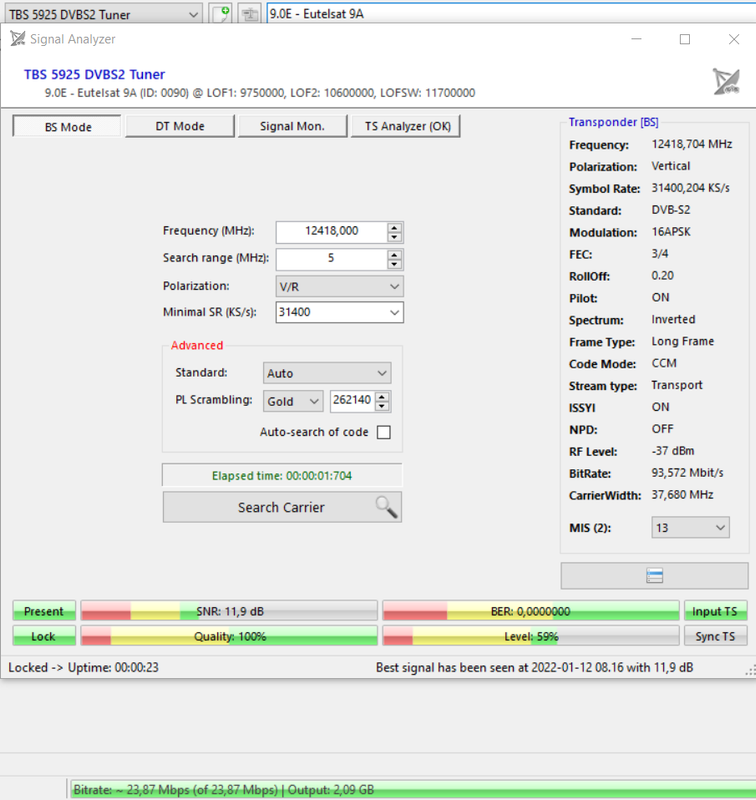This screenshot has width=756, height=800.
Task: Click the Standard value DVB-S2
Action: 671,210
